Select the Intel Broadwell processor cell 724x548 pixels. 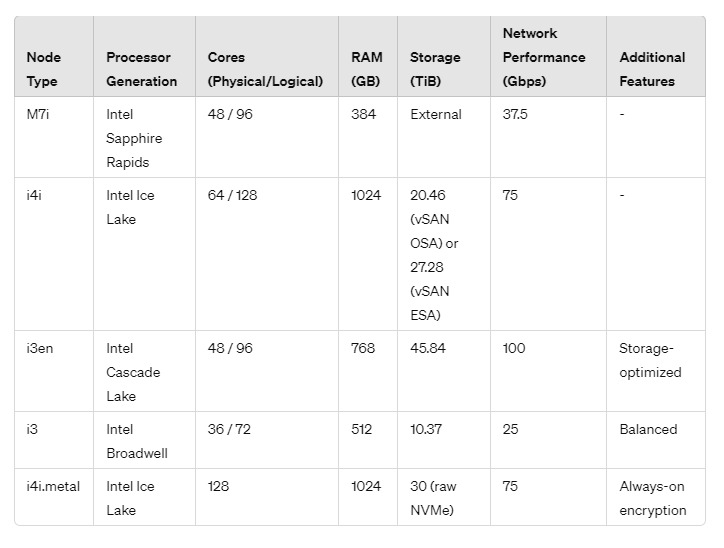pos(145,440)
